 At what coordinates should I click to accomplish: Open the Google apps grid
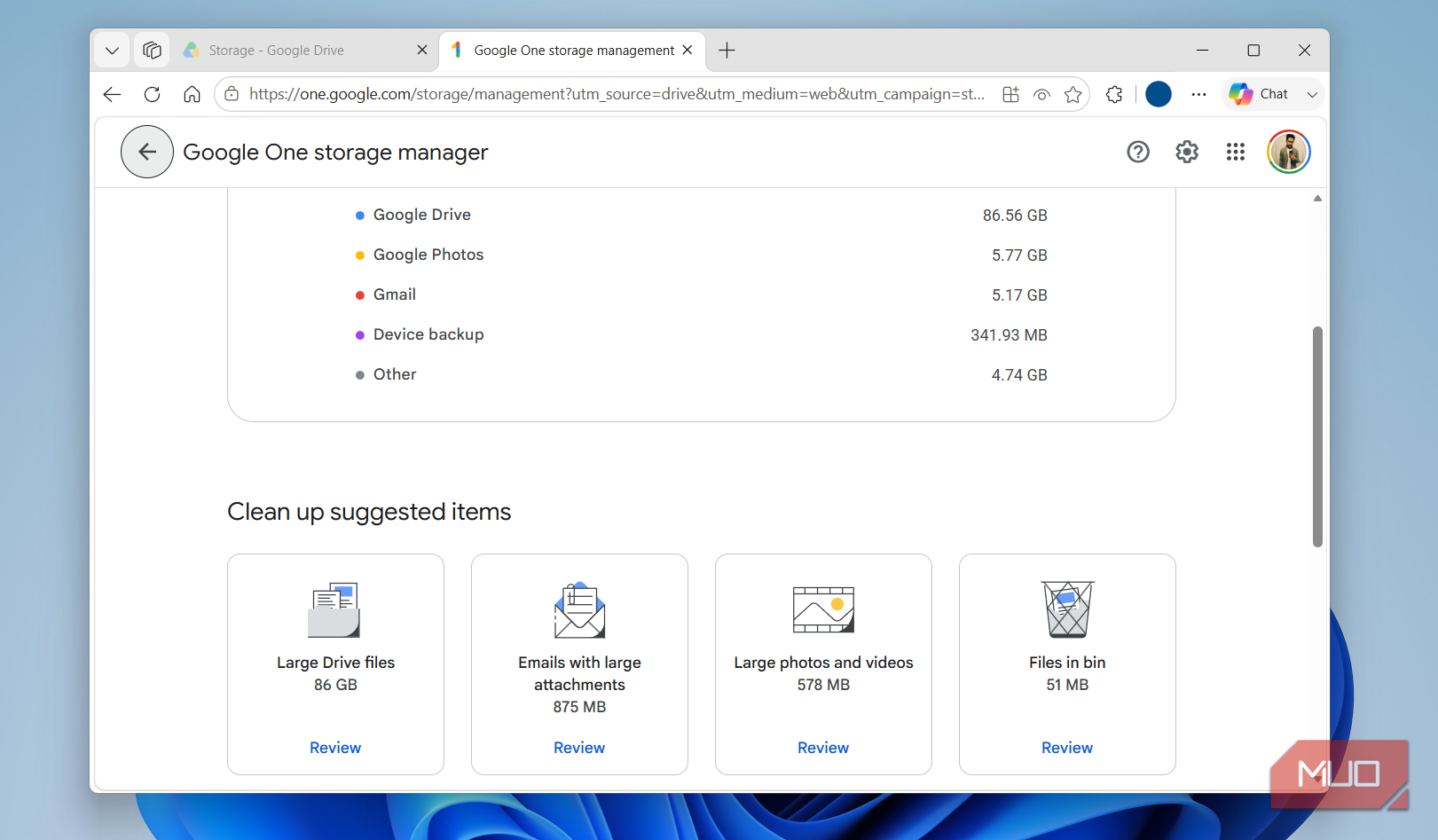(1236, 152)
